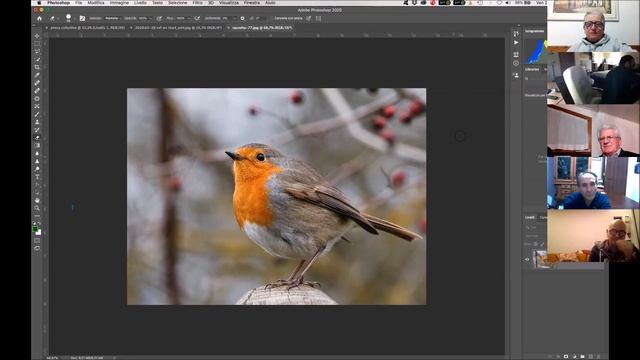Select the Eyedropper tool
This screenshot has height=360, width=640.
point(37,75)
